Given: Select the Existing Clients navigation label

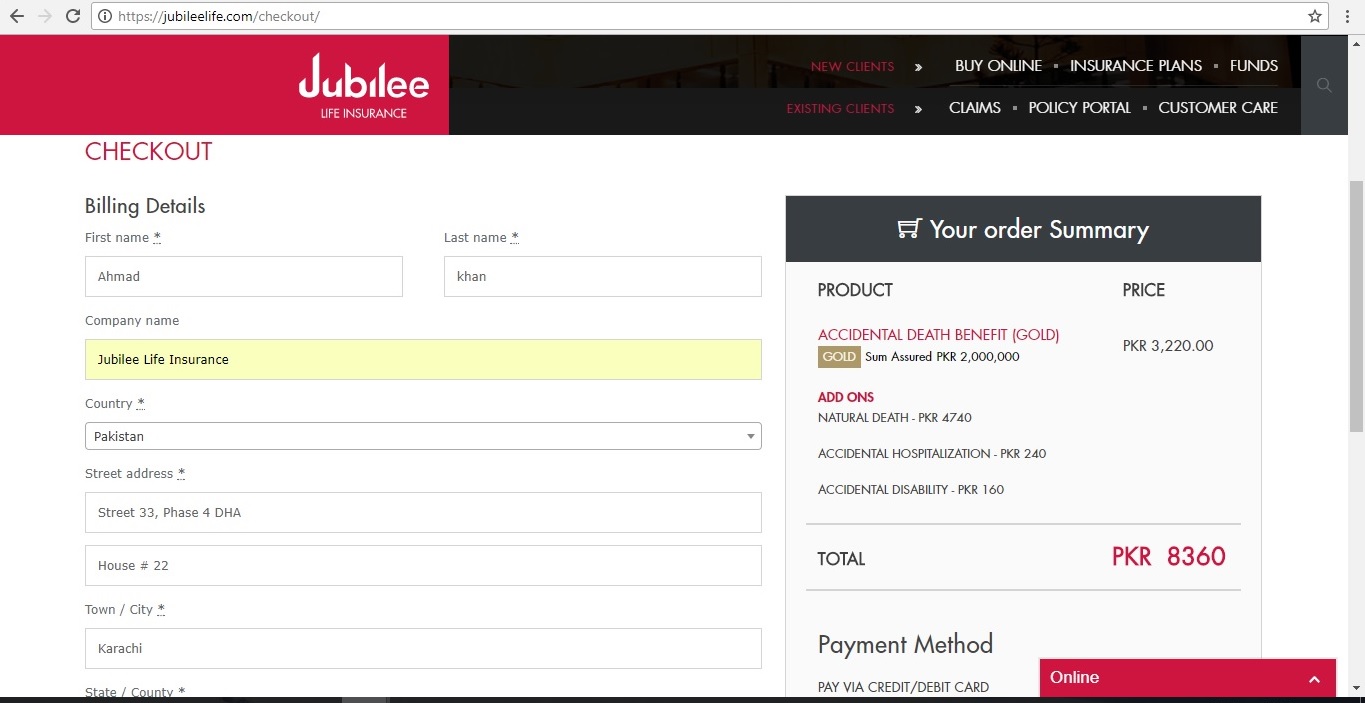Looking at the screenshot, I should (841, 109).
